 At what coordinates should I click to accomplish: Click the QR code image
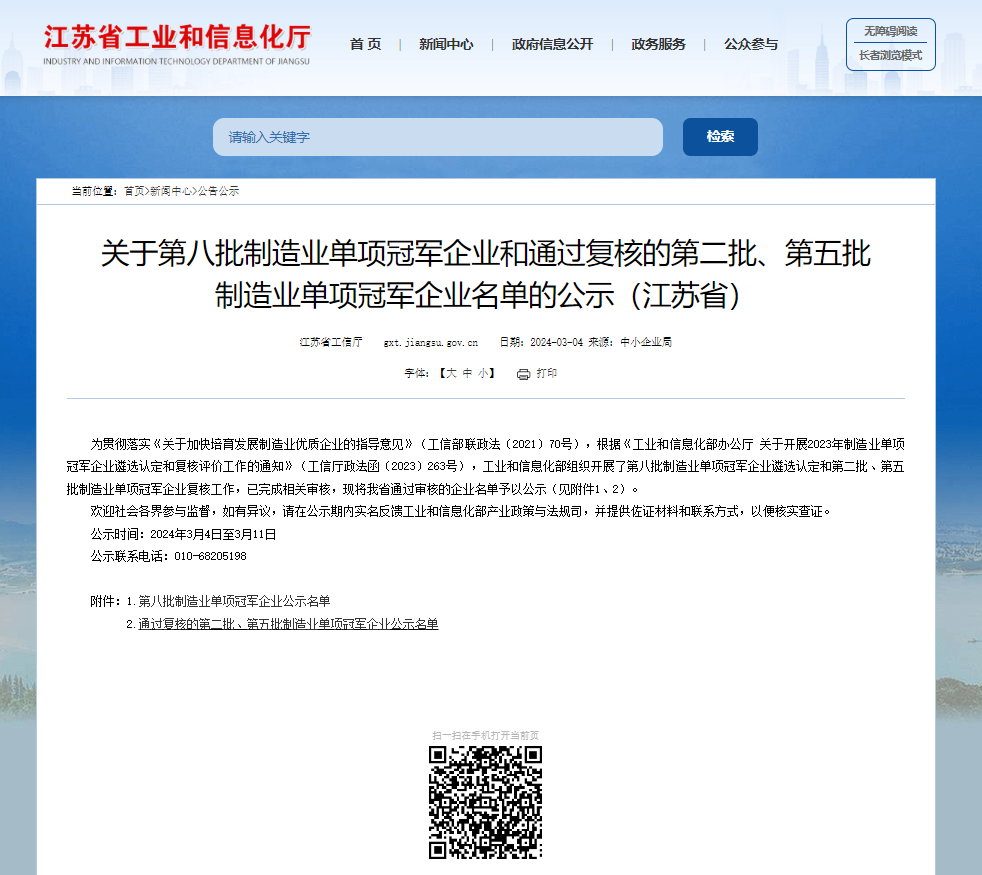pos(485,802)
